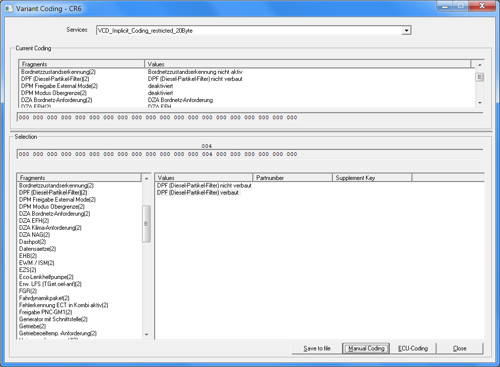The height and width of the screenshot is (367, 500).
Task: Click 'Bordnetzzustandserkennung nicht aktiv' value in Current Coding
Action: click(x=195, y=72)
